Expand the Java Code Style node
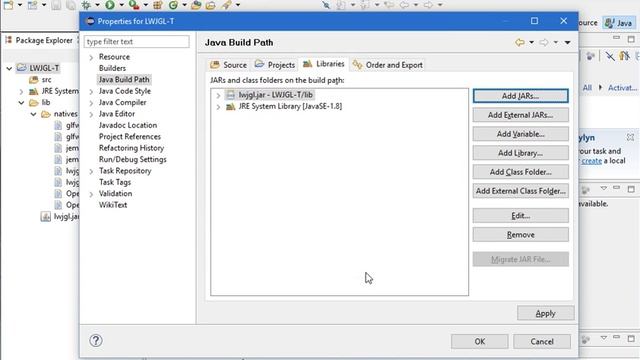 pos(91,92)
